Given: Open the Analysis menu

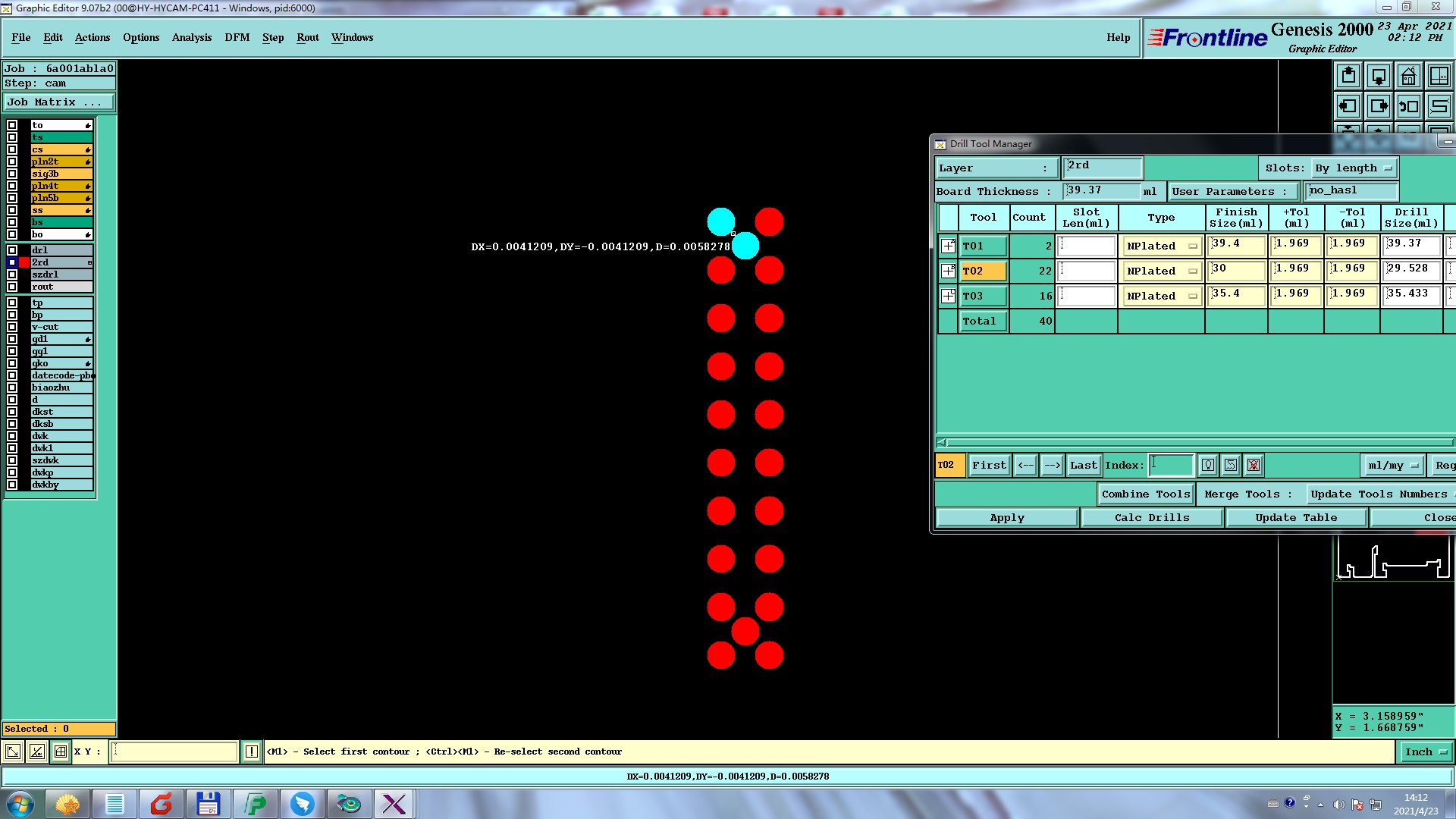Looking at the screenshot, I should click(x=191, y=37).
